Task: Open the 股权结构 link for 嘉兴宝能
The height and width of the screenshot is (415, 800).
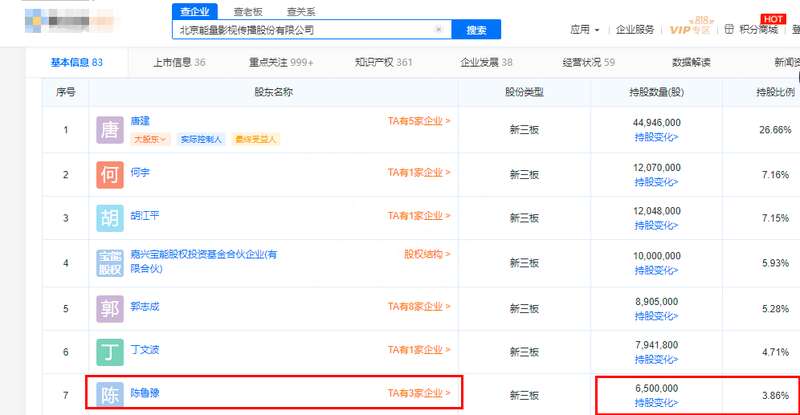Action: tap(427, 254)
